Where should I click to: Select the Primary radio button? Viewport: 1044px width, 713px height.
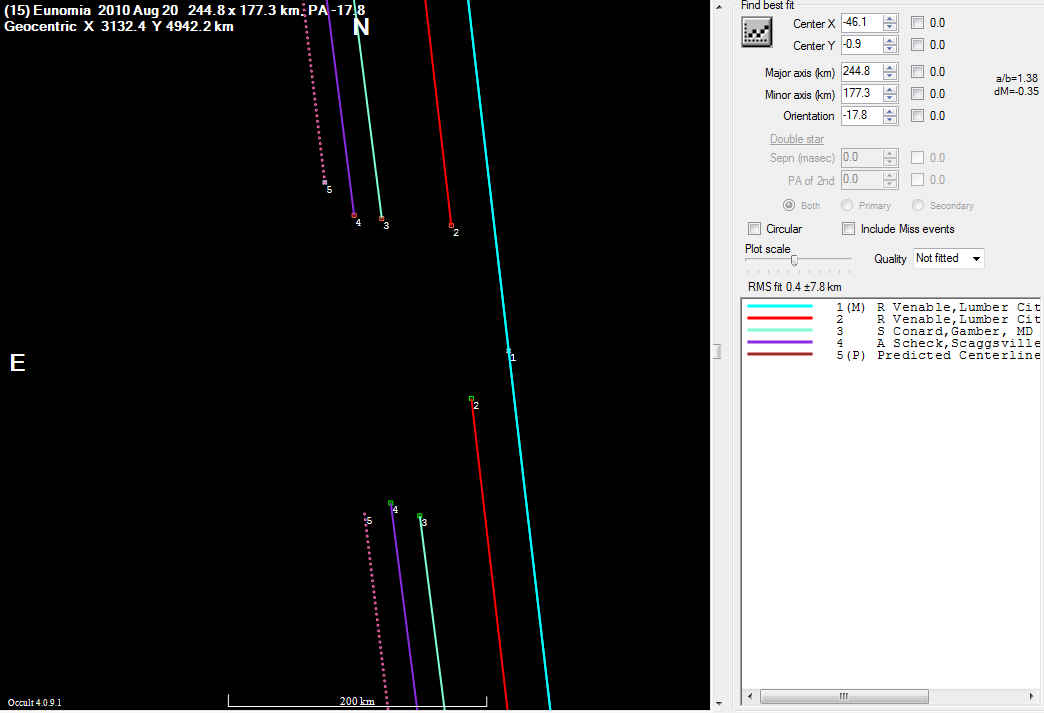[x=847, y=205]
